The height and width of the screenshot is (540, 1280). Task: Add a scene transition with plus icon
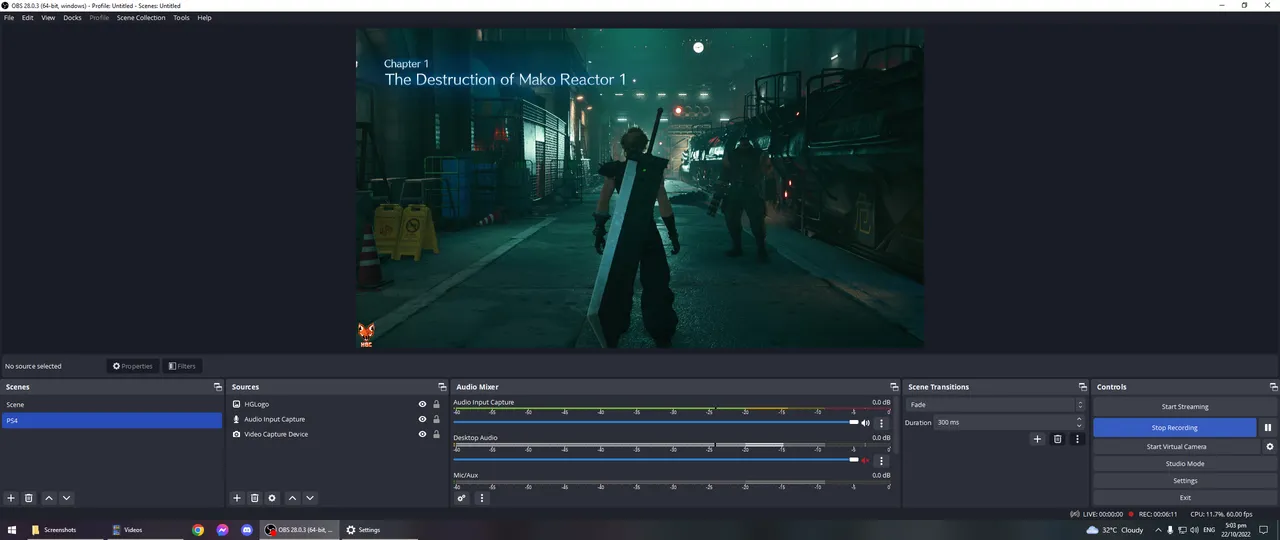tap(1037, 439)
